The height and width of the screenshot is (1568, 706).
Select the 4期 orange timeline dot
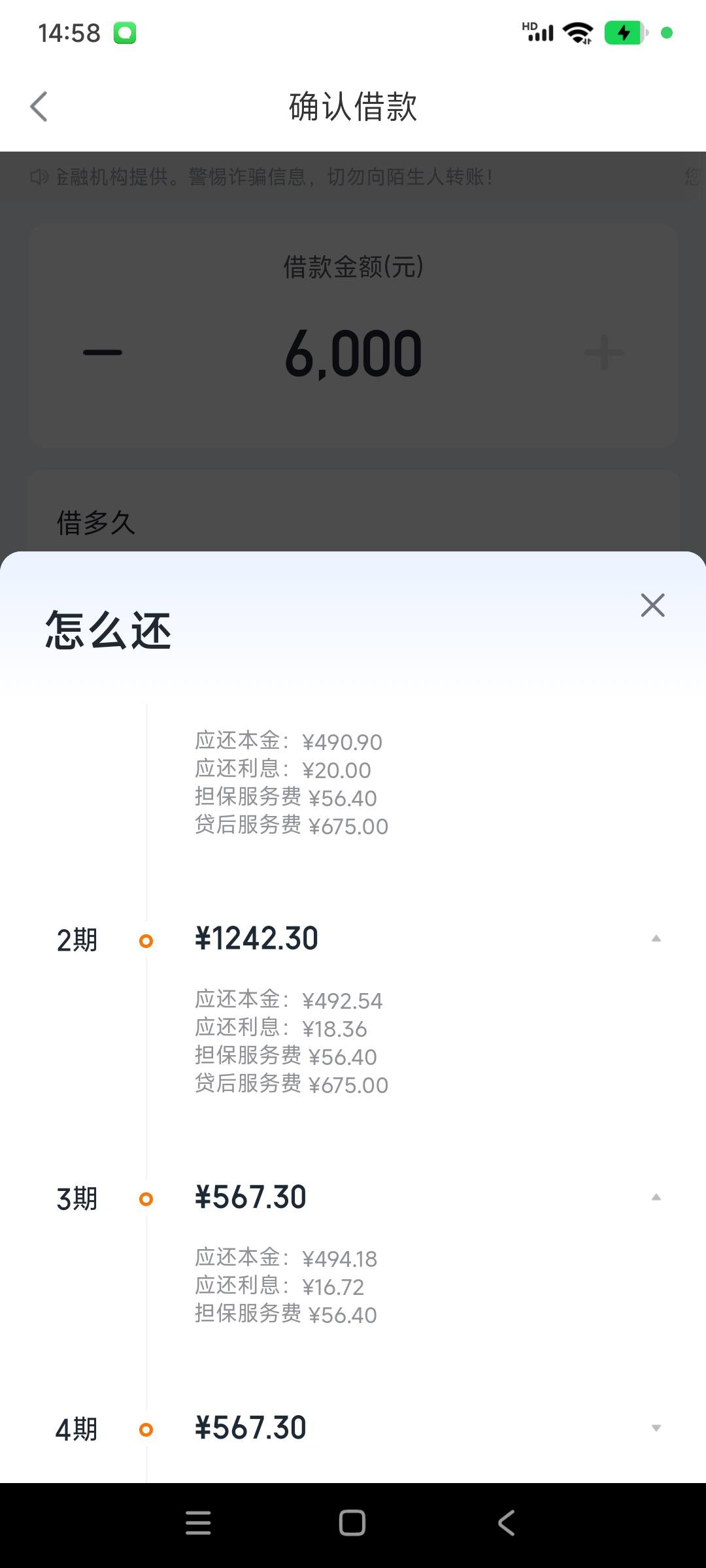coord(146,1429)
